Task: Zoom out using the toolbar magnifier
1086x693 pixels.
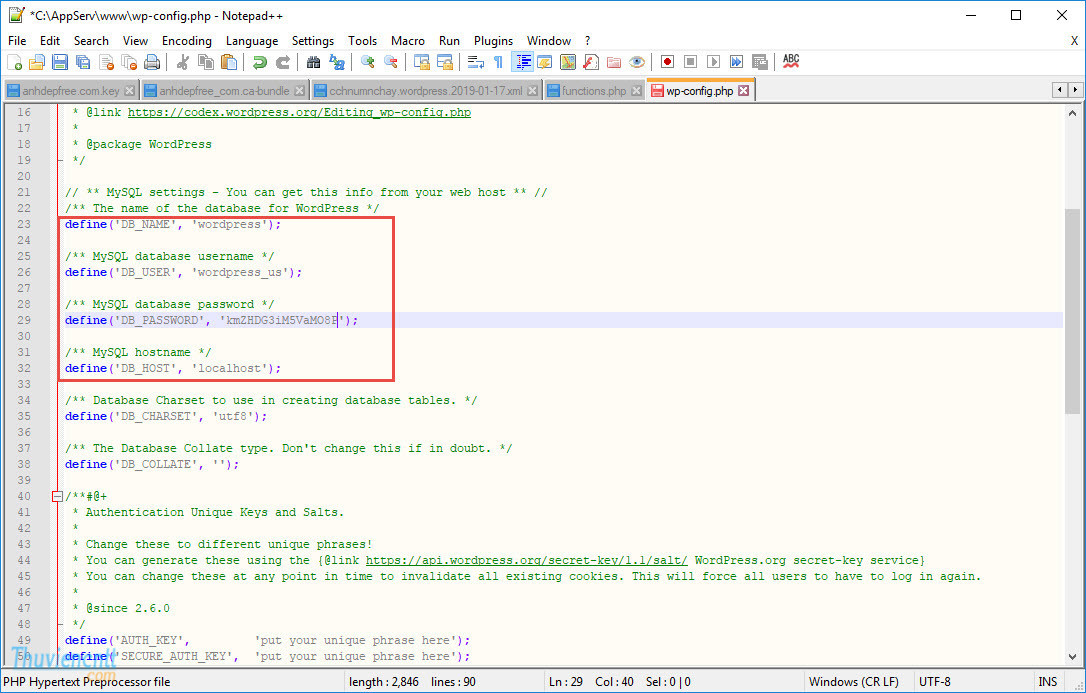Action: pyautogui.click(x=391, y=62)
